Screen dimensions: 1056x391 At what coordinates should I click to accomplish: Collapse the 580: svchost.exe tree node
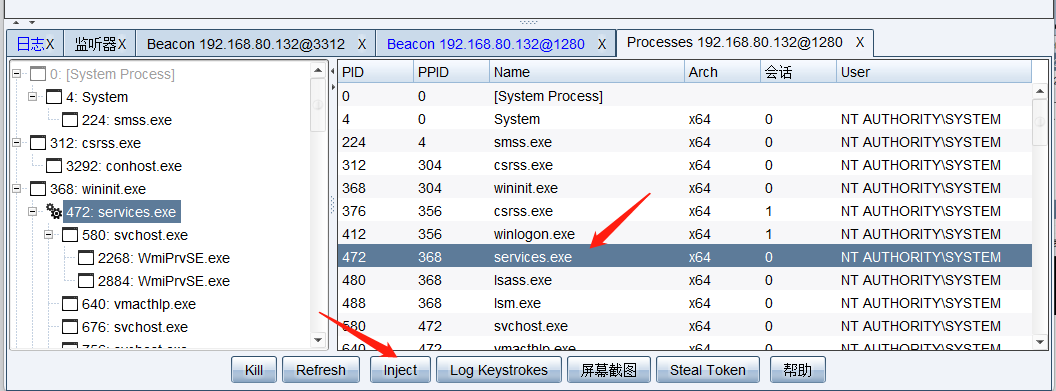(48, 235)
